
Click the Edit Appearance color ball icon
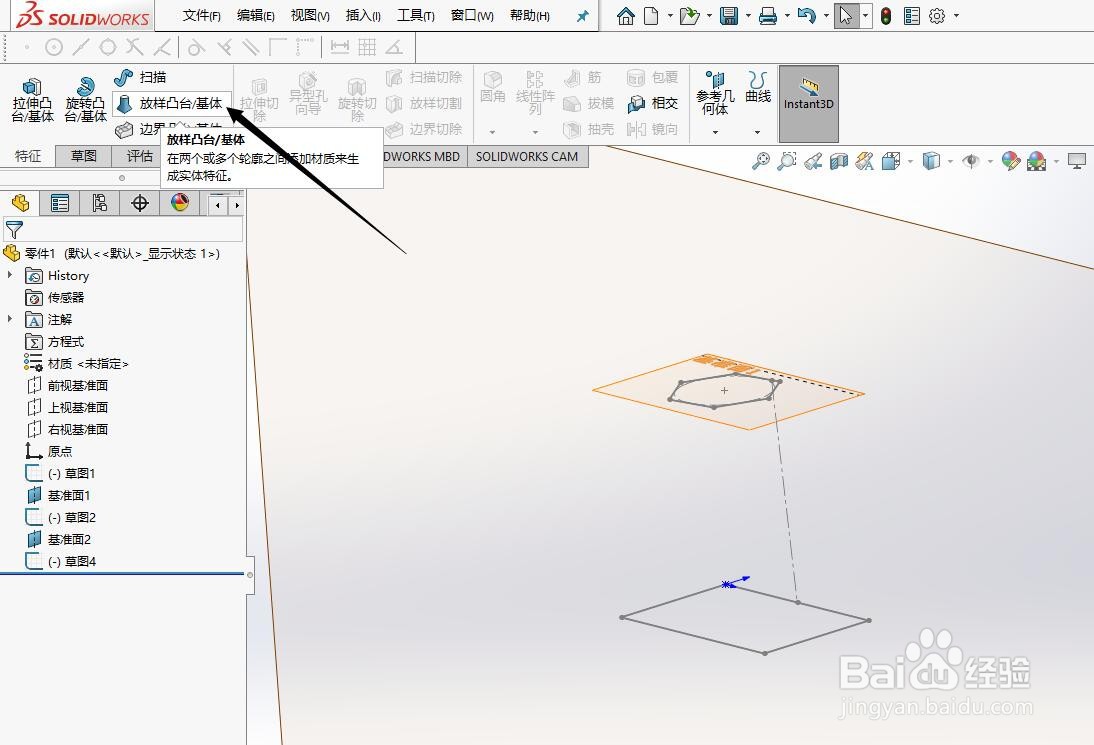pos(1010,161)
